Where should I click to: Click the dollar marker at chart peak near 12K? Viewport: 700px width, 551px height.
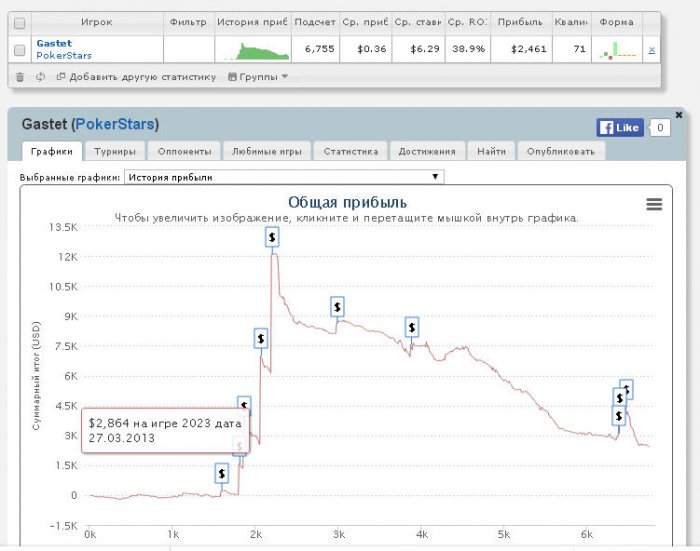click(272, 237)
